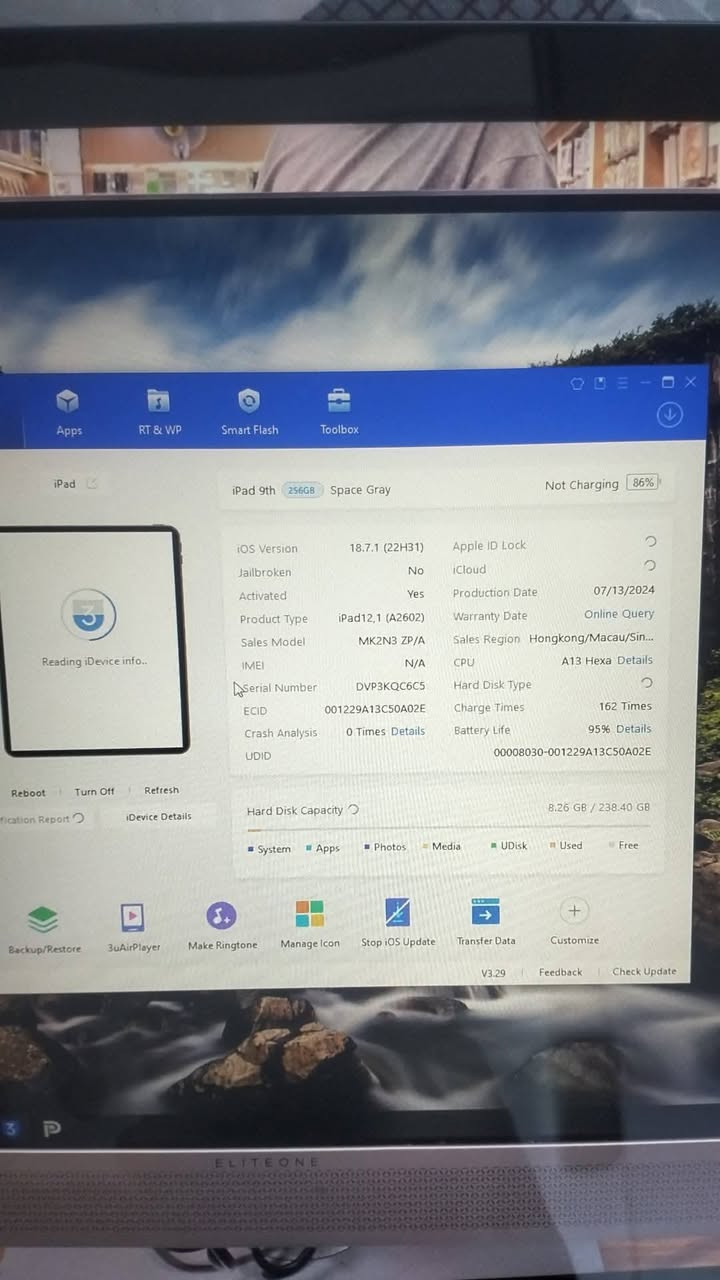Image resolution: width=720 pixels, height=1280 pixels.
Task: View Battery Life Details link
Action: (633, 729)
